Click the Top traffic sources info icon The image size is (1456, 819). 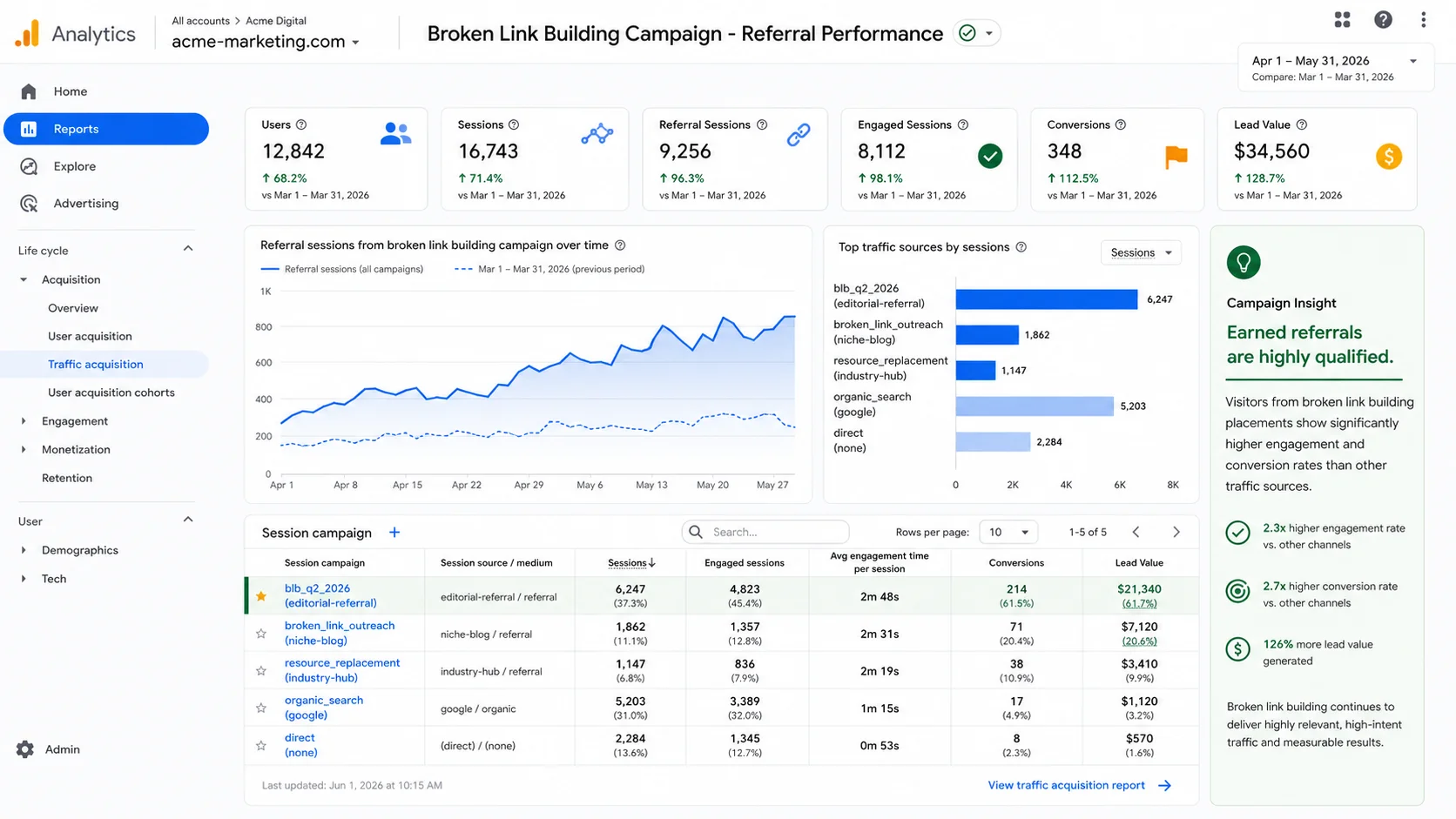point(1021,247)
